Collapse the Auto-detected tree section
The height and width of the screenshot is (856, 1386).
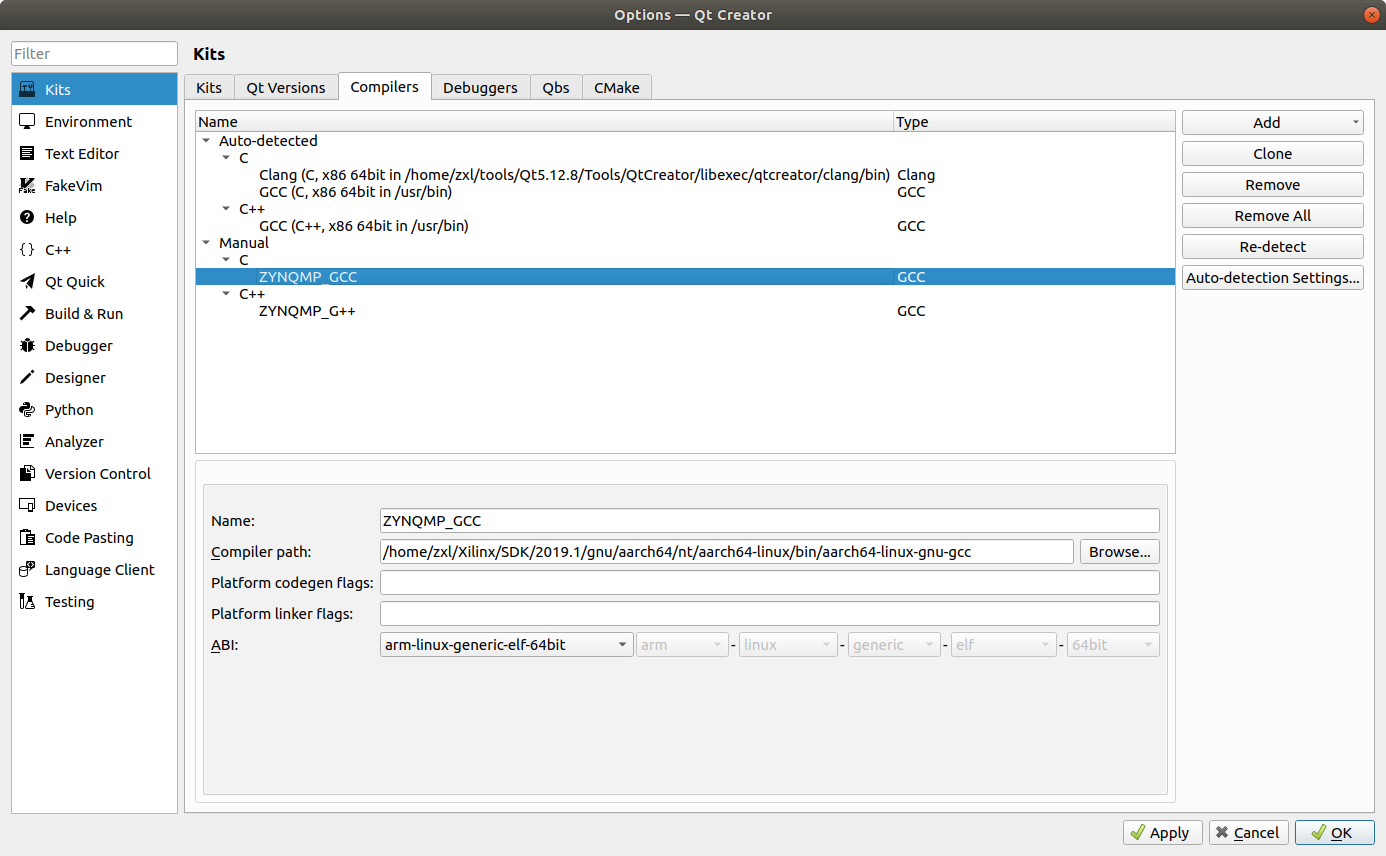(206, 141)
